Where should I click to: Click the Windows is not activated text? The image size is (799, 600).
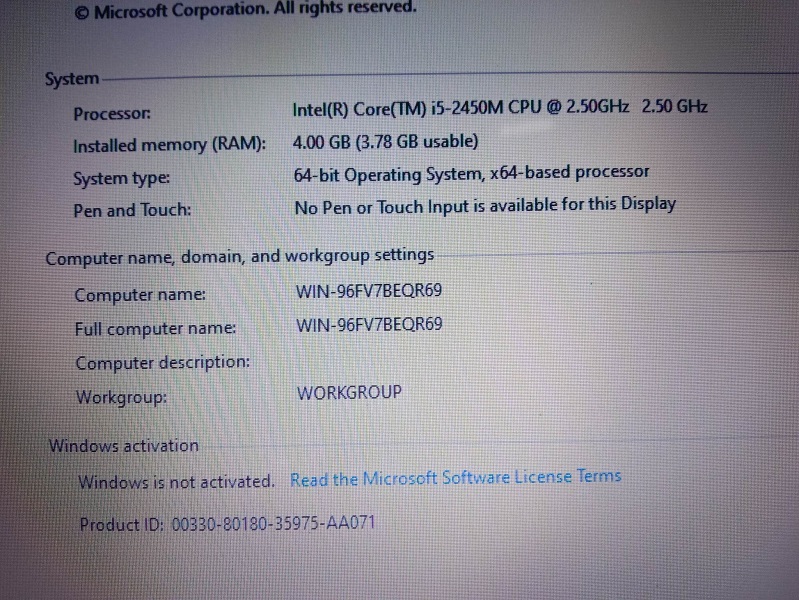176,482
